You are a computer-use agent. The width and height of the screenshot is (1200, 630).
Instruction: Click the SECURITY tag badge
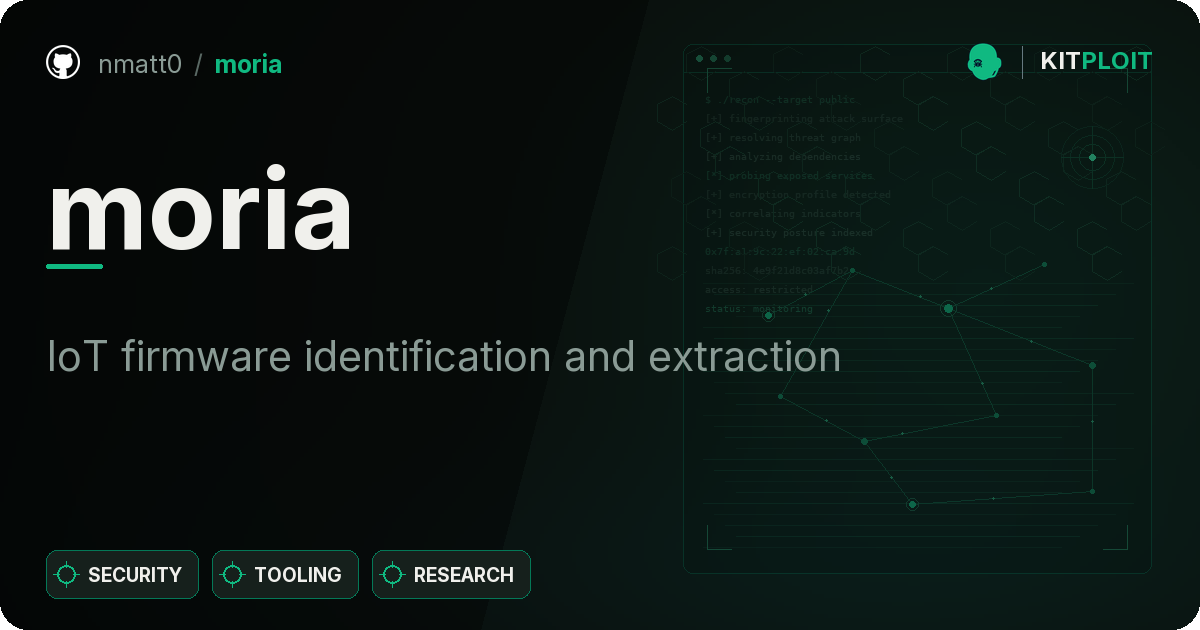click(x=122, y=575)
